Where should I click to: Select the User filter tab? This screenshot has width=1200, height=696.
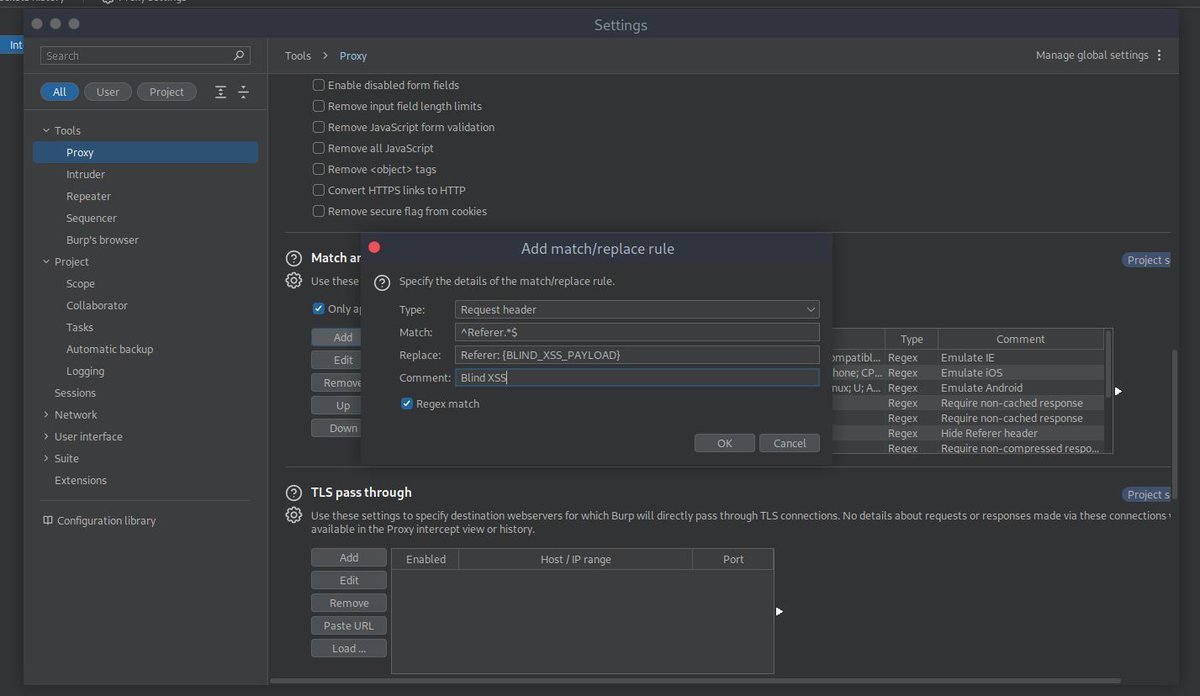[x=108, y=92]
